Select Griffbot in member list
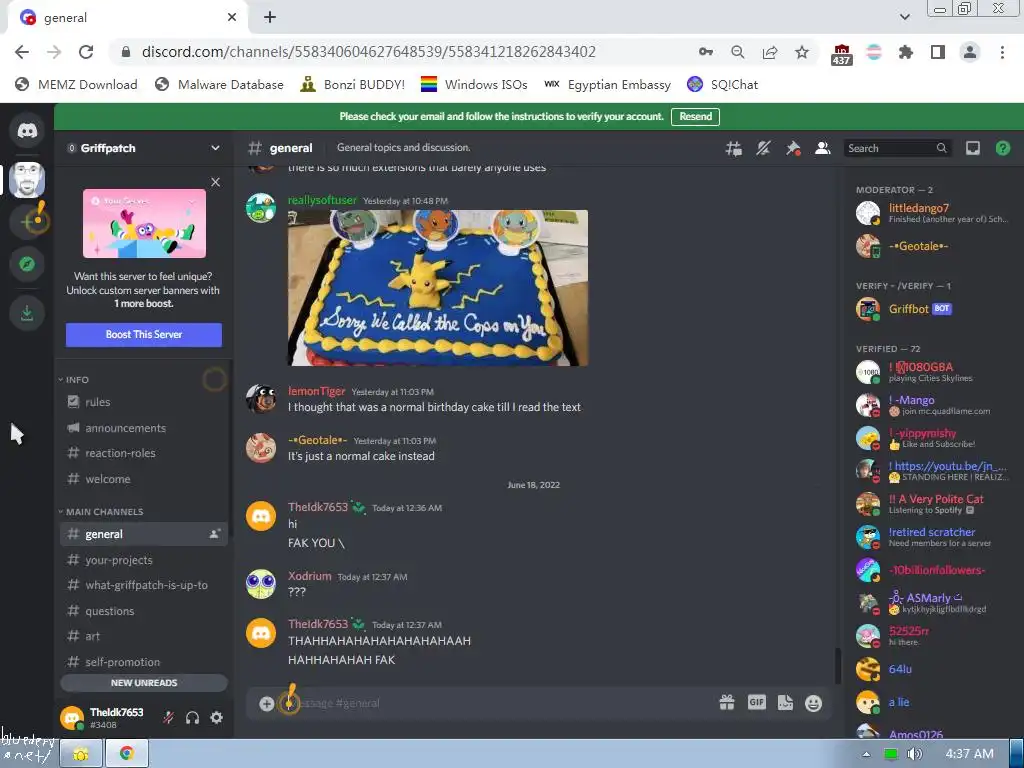This screenshot has width=1024, height=768. coord(933,309)
